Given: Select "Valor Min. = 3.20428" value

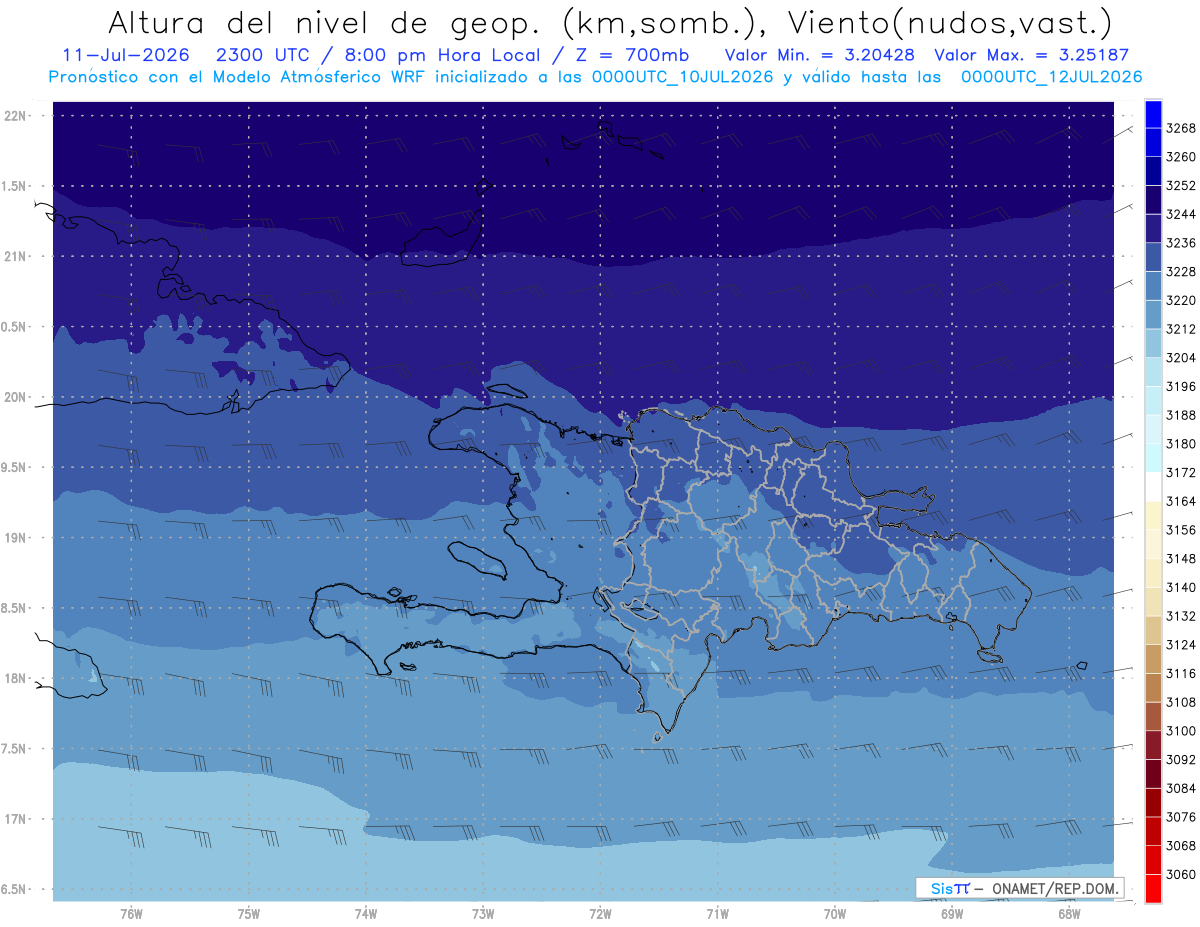Looking at the screenshot, I should [819, 55].
